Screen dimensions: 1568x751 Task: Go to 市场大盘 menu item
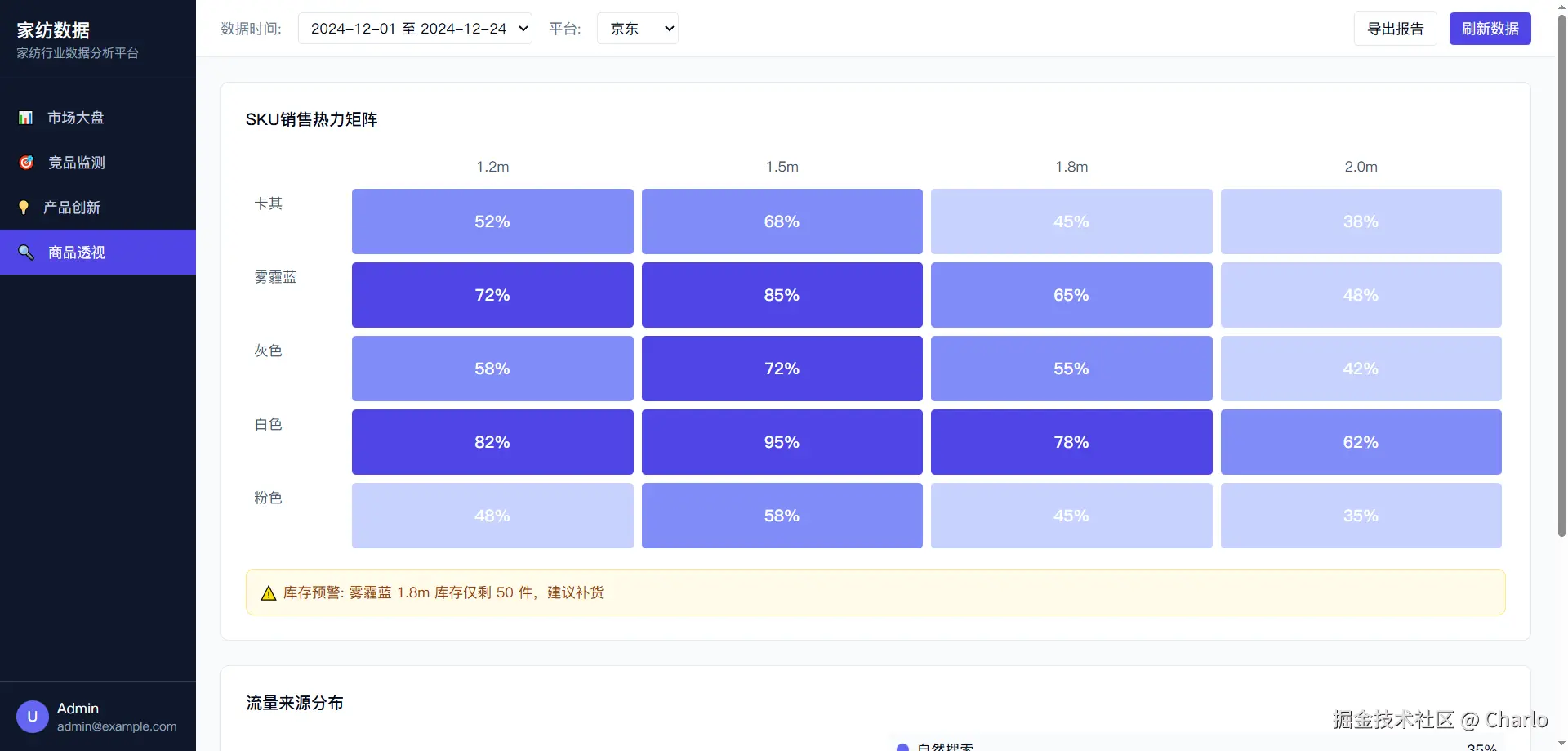(75, 118)
